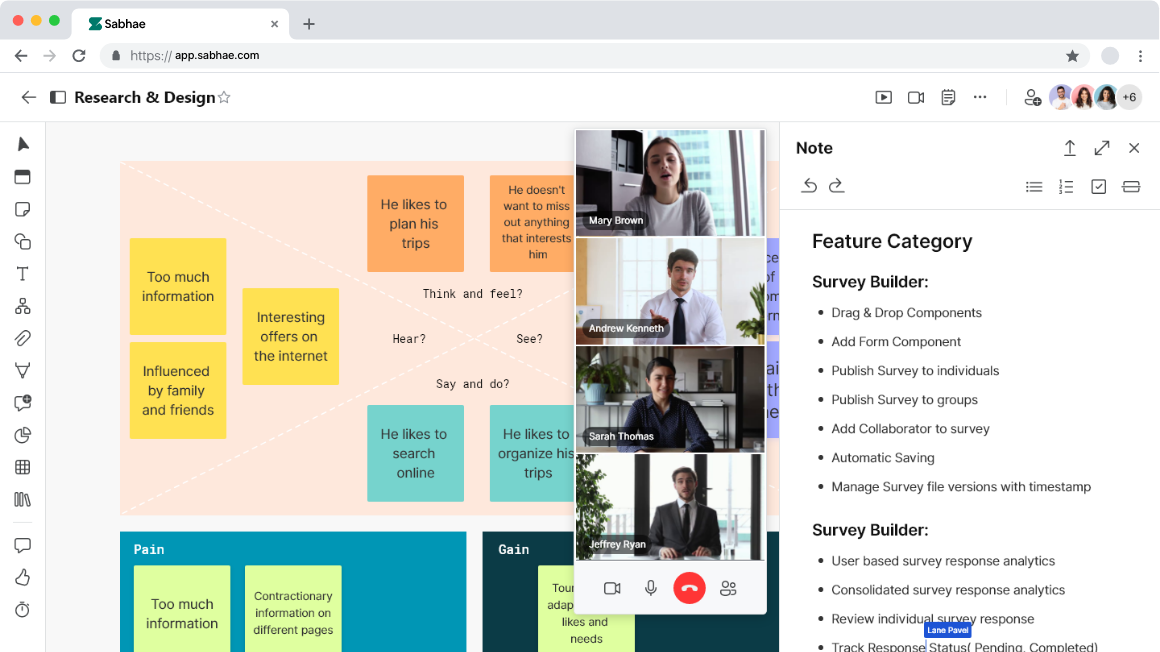Select the 'Influenced by family and friends' sticky

point(178,390)
